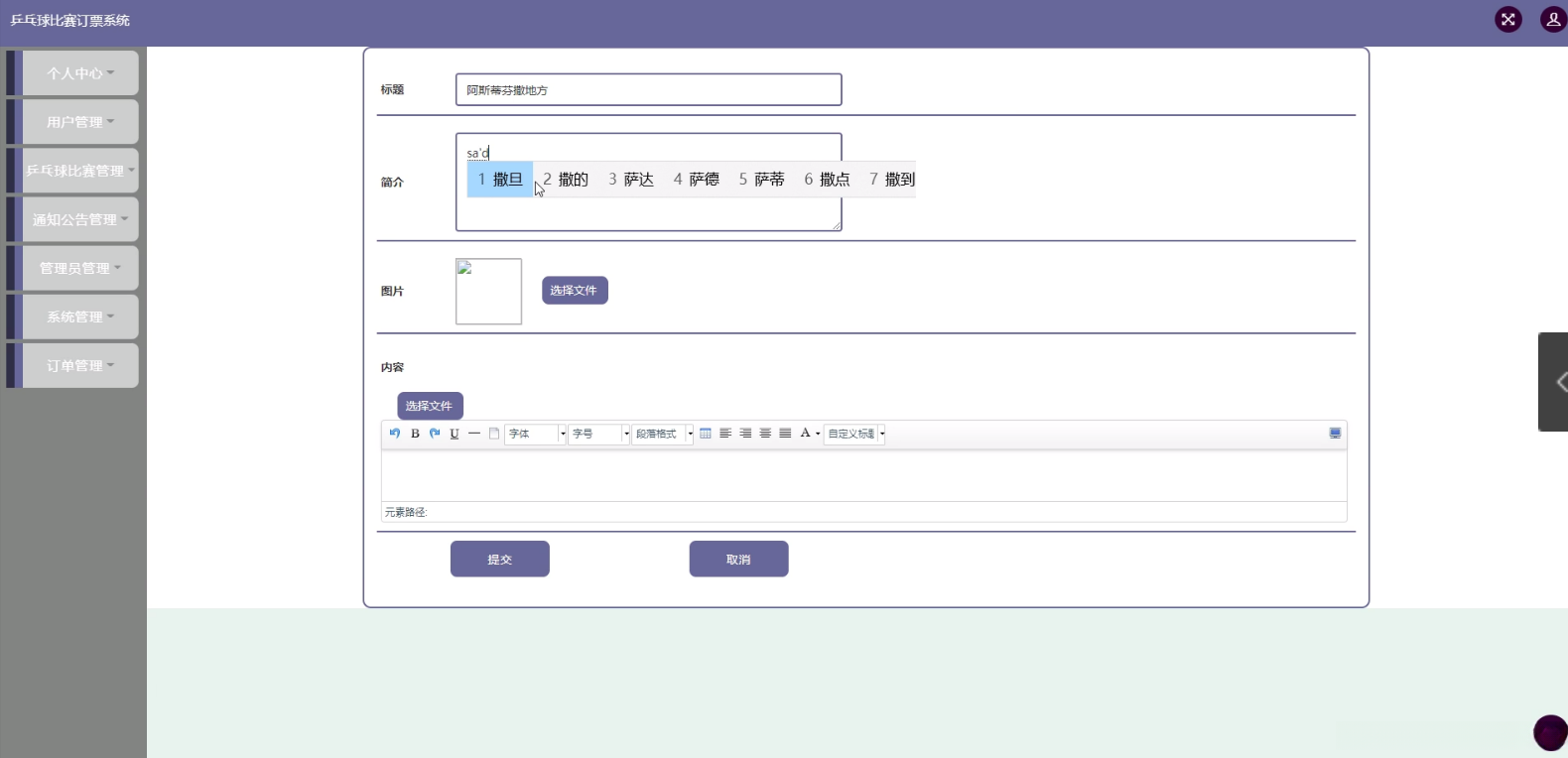Expand the 个人中心 sidebar menu
The height and width of the screenshot is (758, 1568).
pyautogui.click(x=80, y=73)
